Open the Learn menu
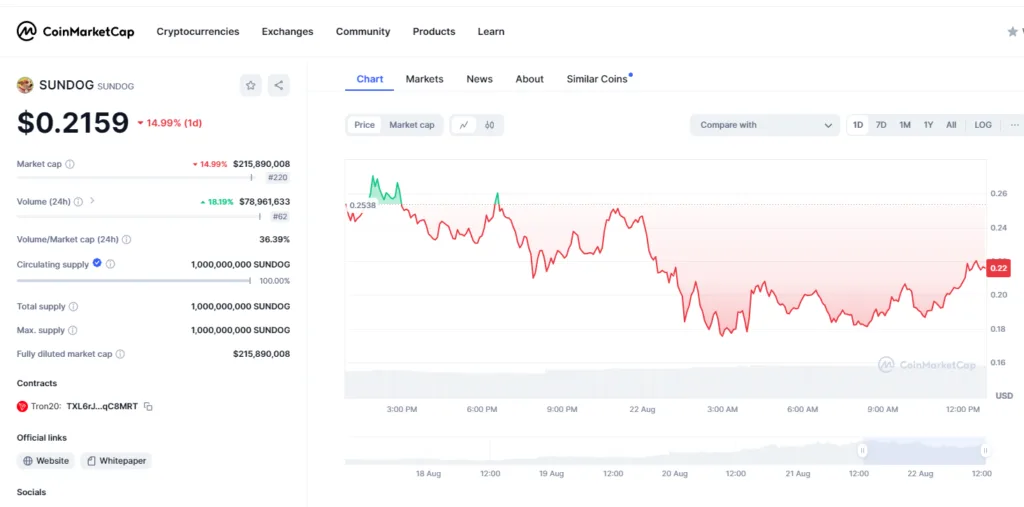This screenshot has width=1024, height=507. click(x=491, y=31)
